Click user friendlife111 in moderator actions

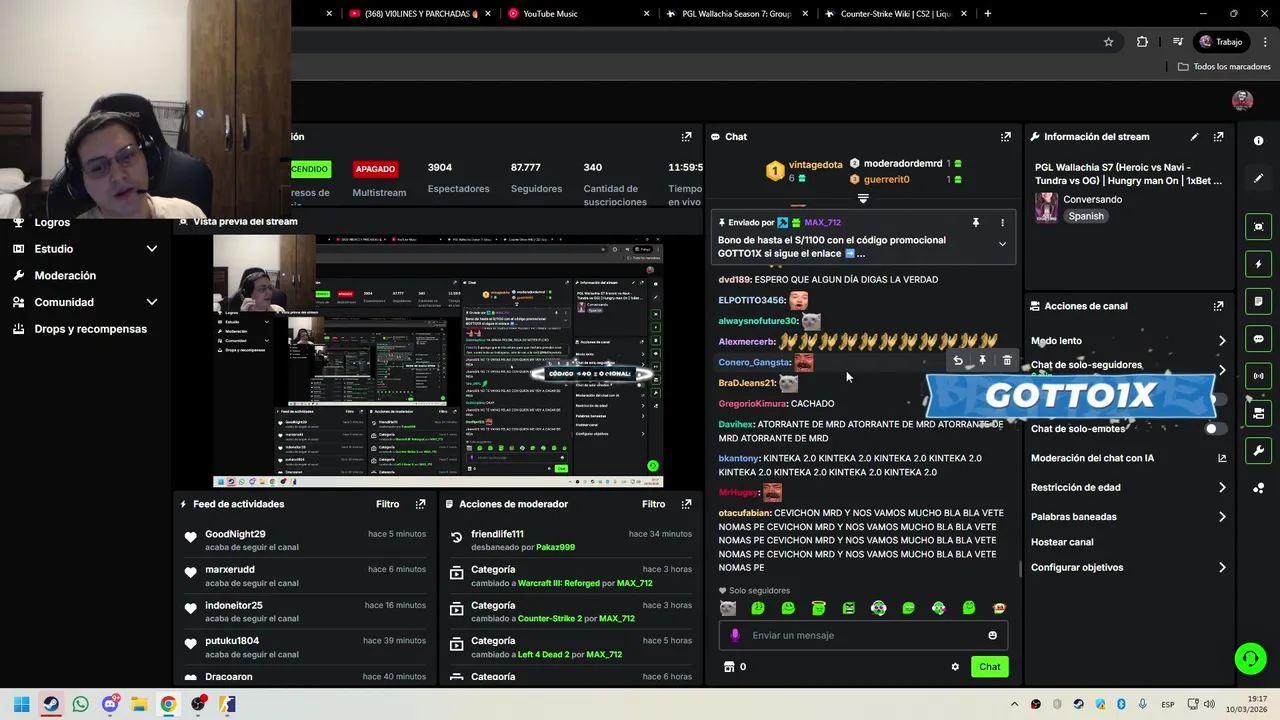[497, 534]
